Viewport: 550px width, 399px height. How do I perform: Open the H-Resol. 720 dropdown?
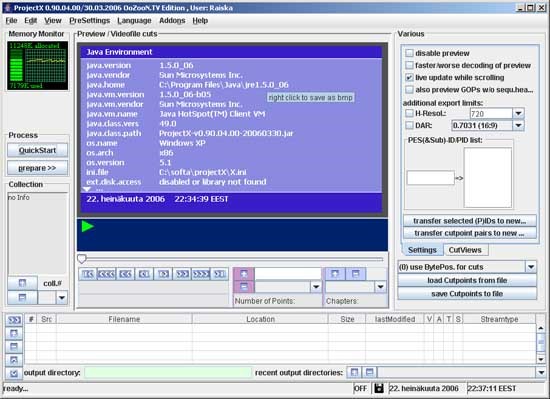518,113
